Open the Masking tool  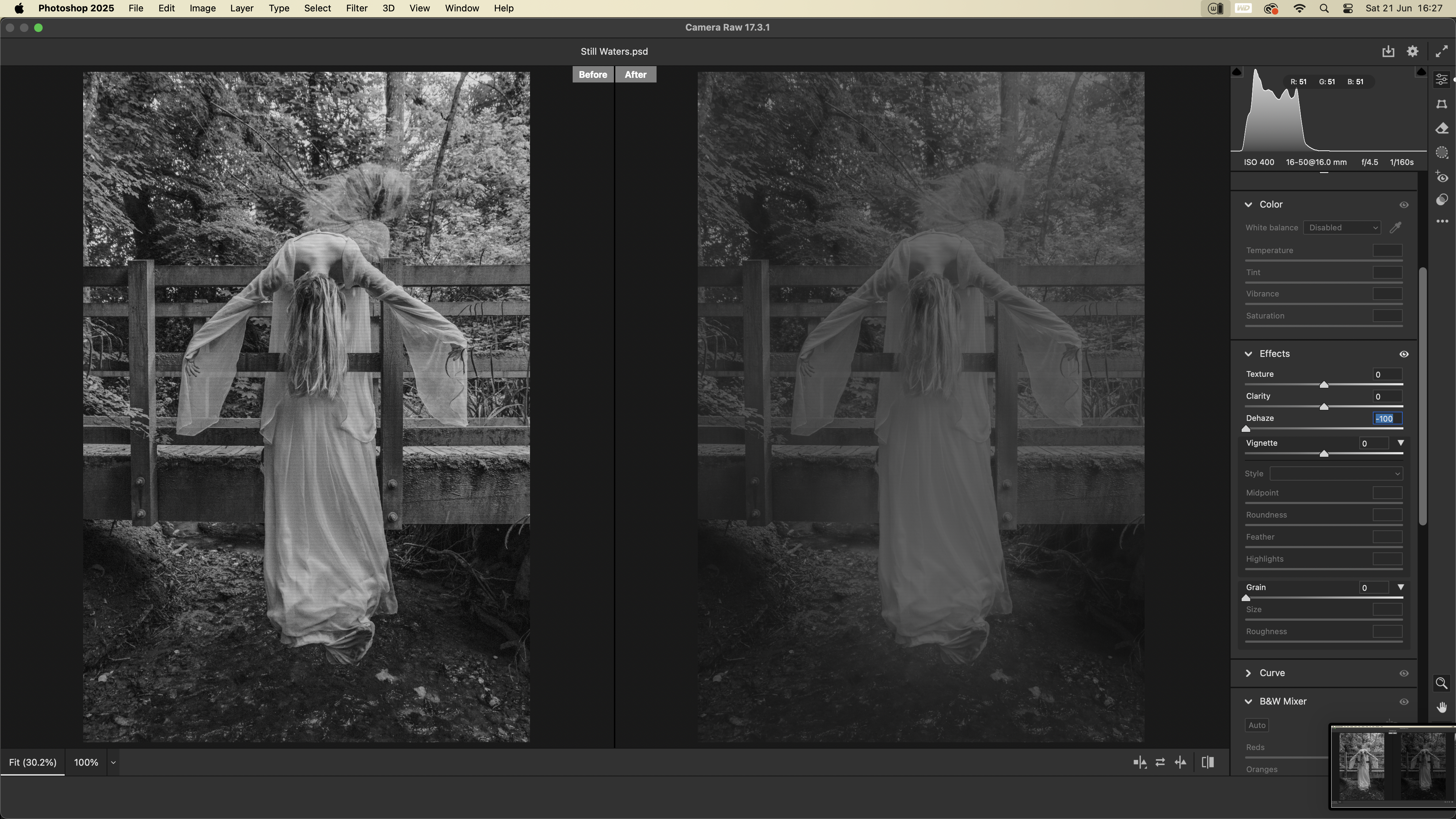pyautogui.click(x=1442, y=152)
